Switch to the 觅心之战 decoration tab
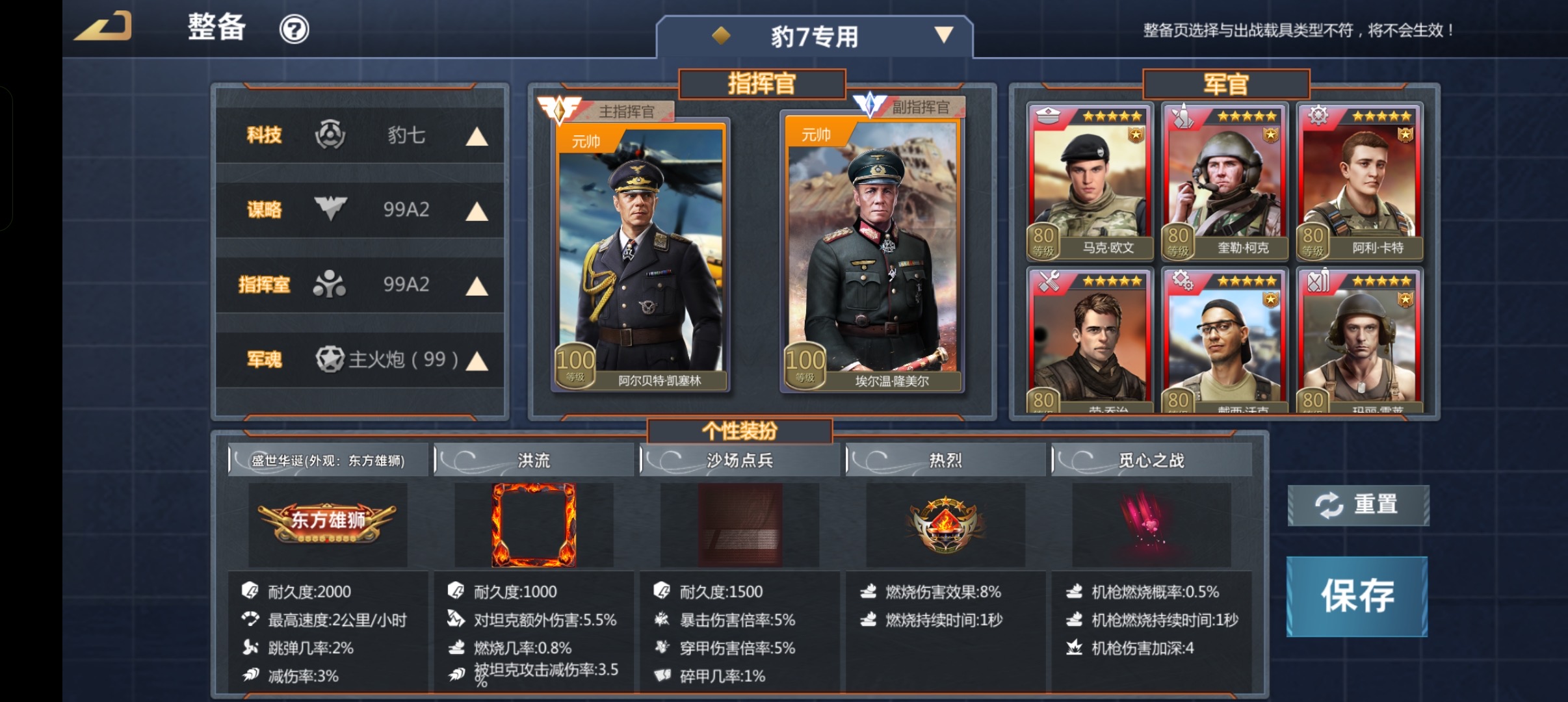Image resolution: width=1568 pixels, height=702 pixels. point(1151,460)
